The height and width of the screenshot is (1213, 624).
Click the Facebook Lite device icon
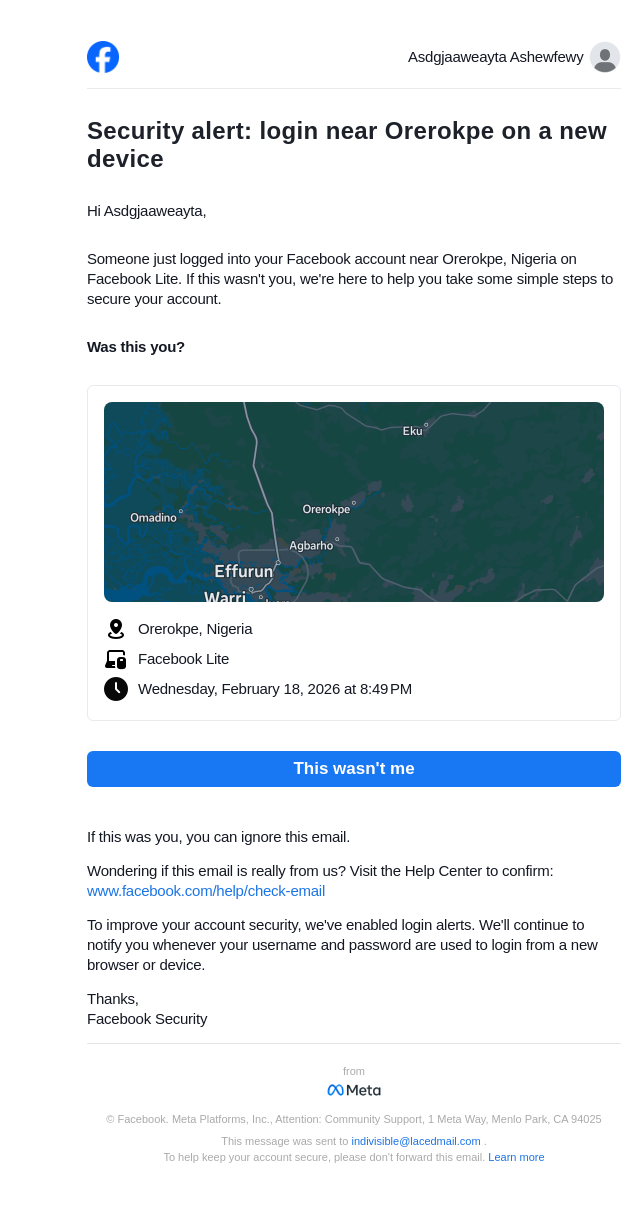tap(116, 659)
